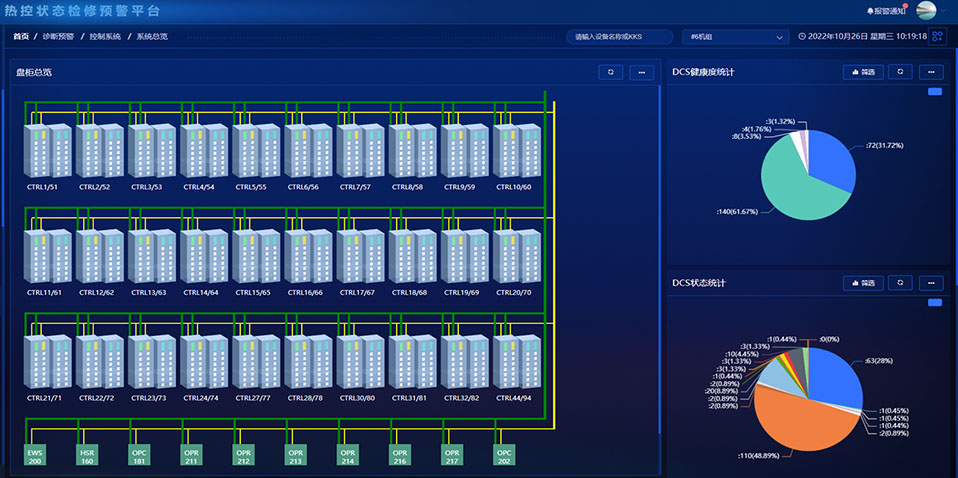Select cabinet CTRL21/71

[47, 362]
